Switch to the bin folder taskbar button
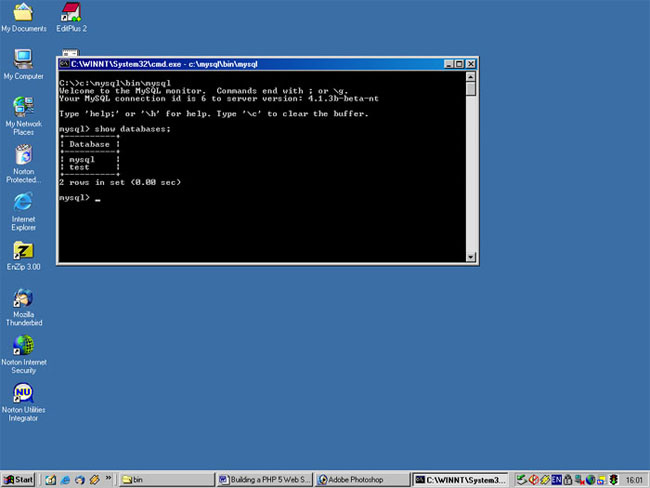The image size is (650, 488). (164, 479)
